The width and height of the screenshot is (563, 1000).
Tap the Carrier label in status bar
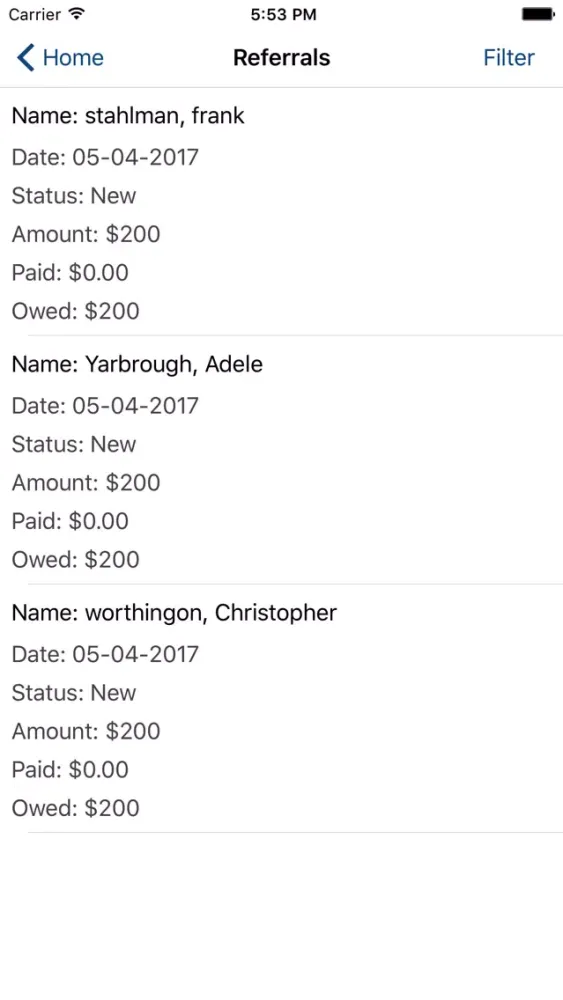(x=34, y=14)
